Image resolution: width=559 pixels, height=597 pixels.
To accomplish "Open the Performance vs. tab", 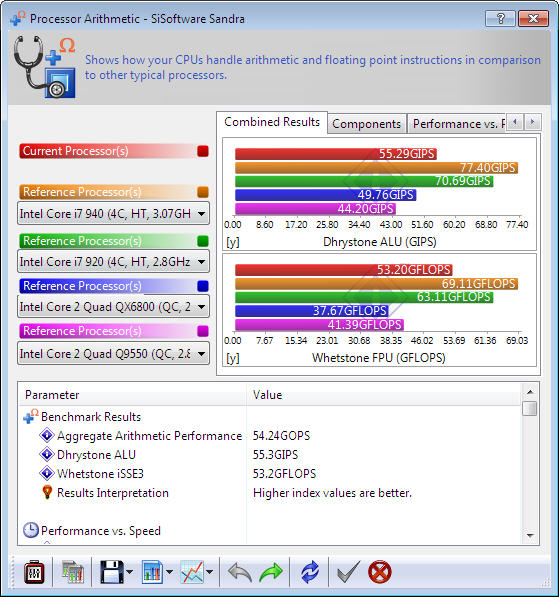I will point(457,124).
